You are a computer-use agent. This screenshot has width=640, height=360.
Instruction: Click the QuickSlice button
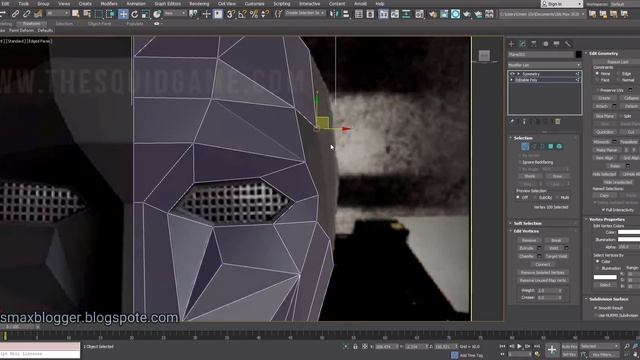pos(604,132)
